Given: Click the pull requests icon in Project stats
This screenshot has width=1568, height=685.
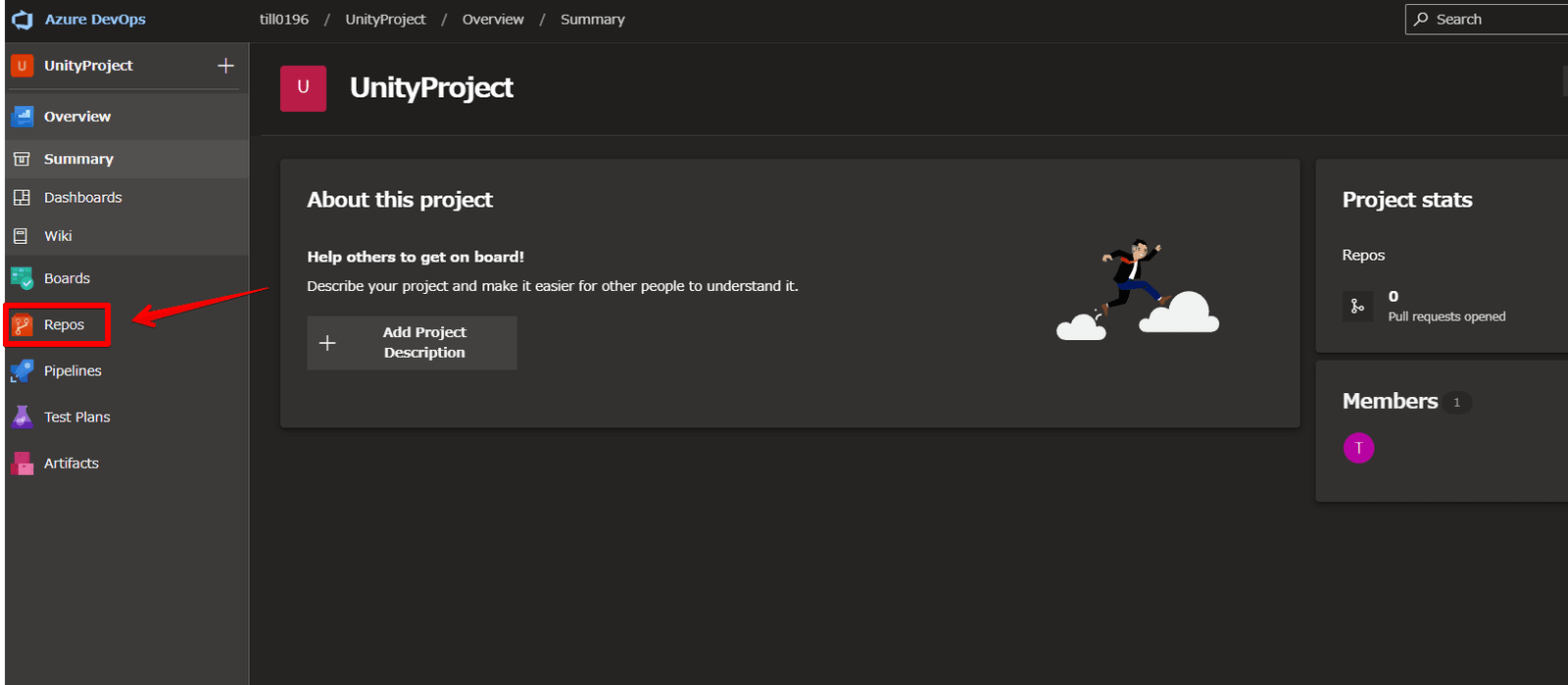Looking at the screenshot, I should click(1357, 306).
